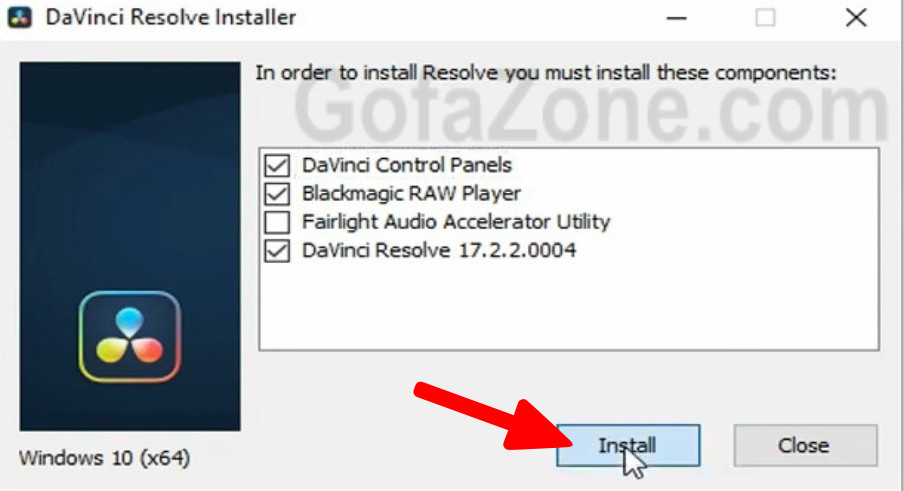
Task: Click the DaVinci Resolve title bar icon
Action: click(x=20, y=17)
